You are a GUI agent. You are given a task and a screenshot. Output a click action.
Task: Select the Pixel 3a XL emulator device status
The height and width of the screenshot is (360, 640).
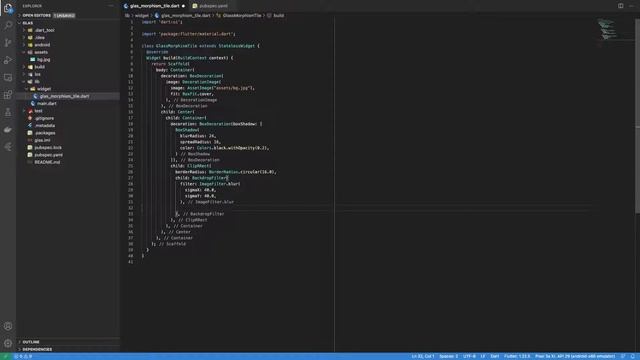(575, 356)
